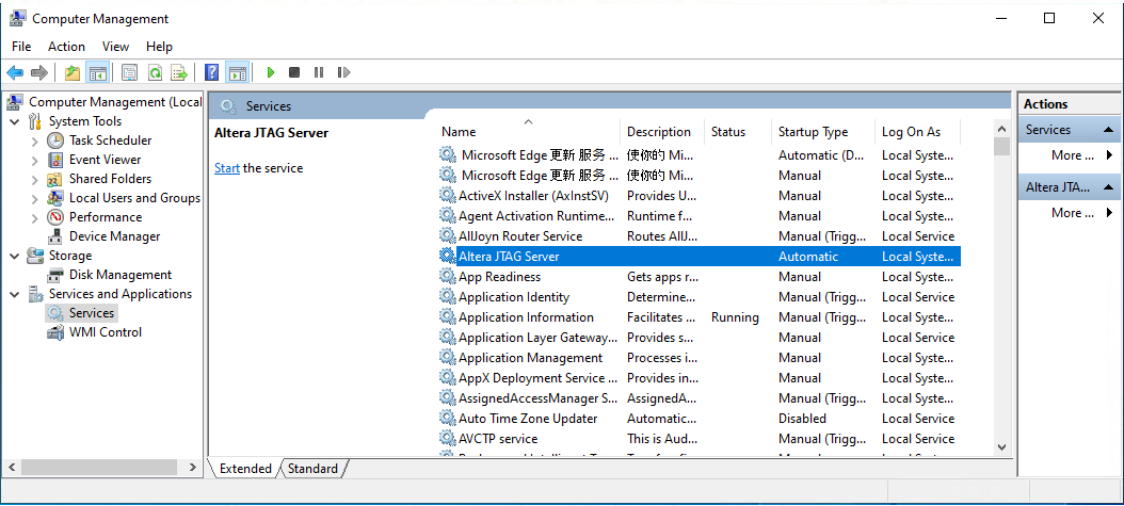Viewport: 1124px width, 506px height.
Task: Expand the Shared Folders node
Action: 35,179
